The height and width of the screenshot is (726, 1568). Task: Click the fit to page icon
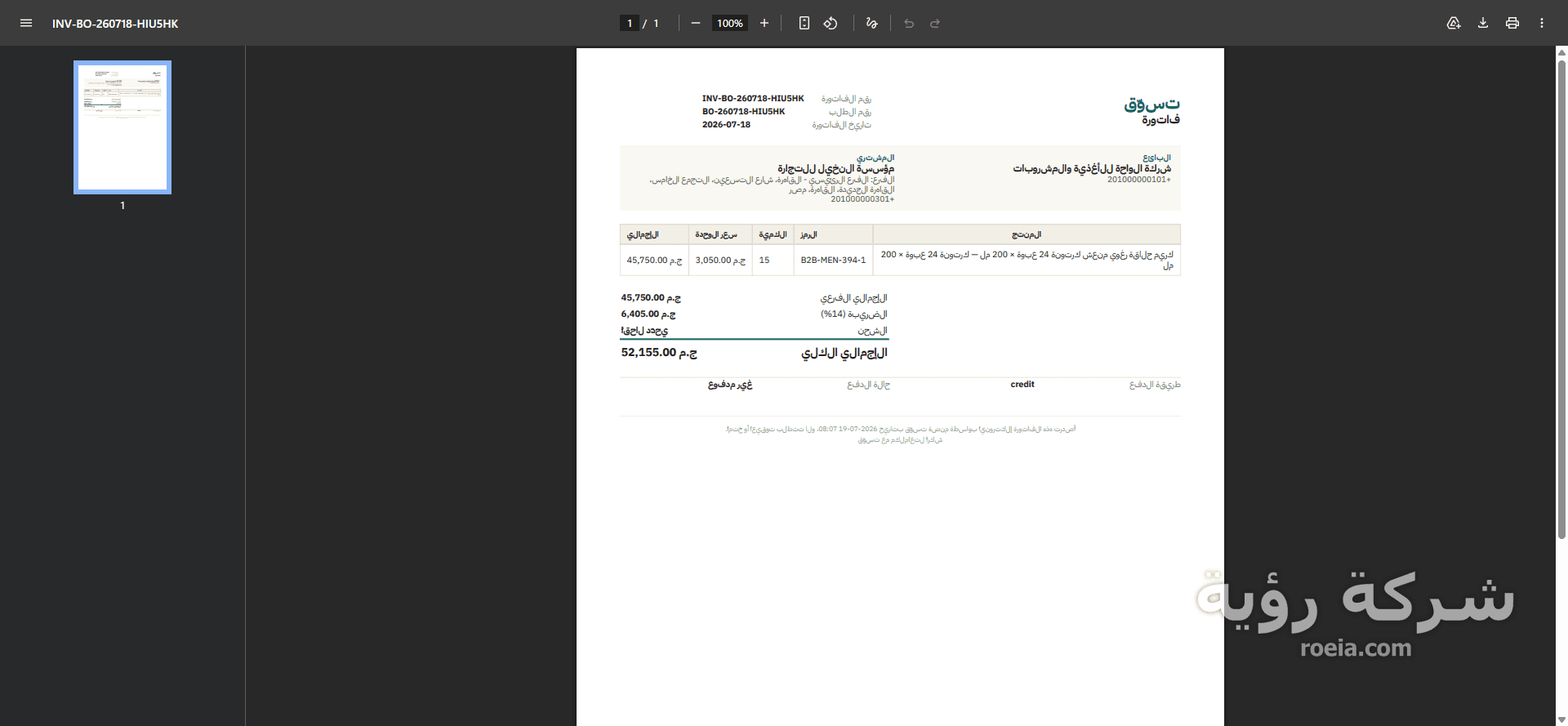pos(804,23)
